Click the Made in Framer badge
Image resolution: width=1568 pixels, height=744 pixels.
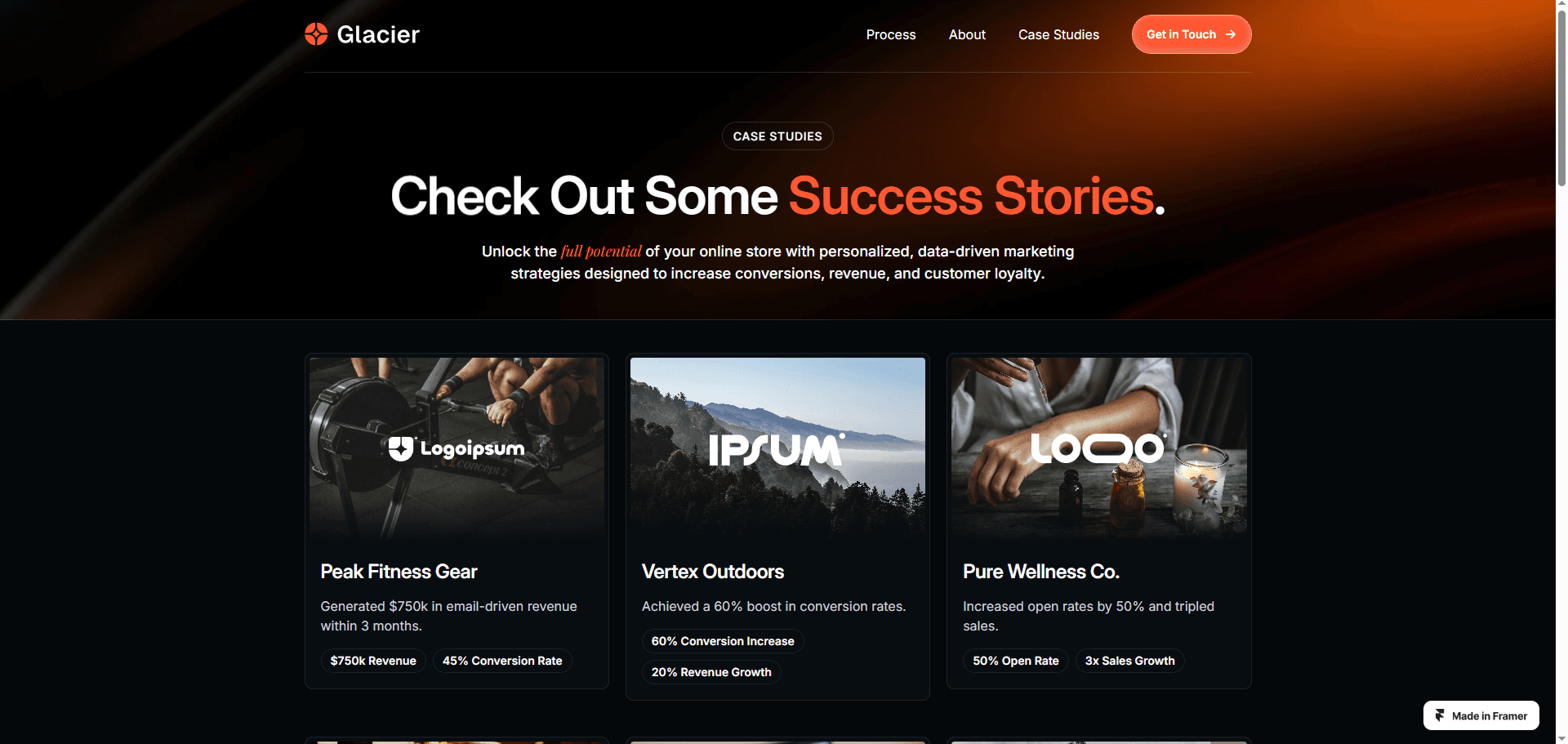(x=1481, y=715)
